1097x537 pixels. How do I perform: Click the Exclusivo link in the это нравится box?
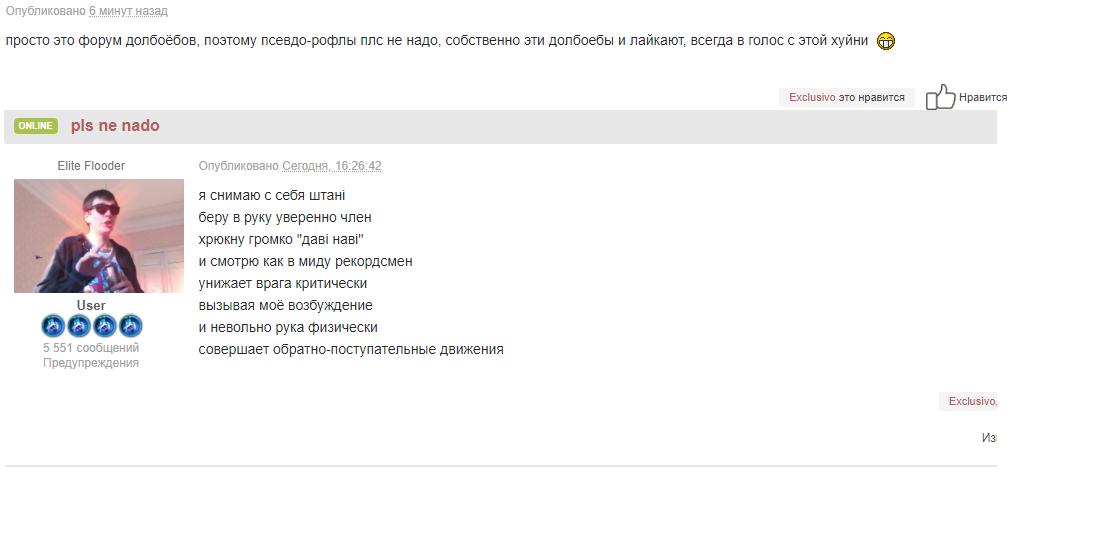(x=812, y=98)
